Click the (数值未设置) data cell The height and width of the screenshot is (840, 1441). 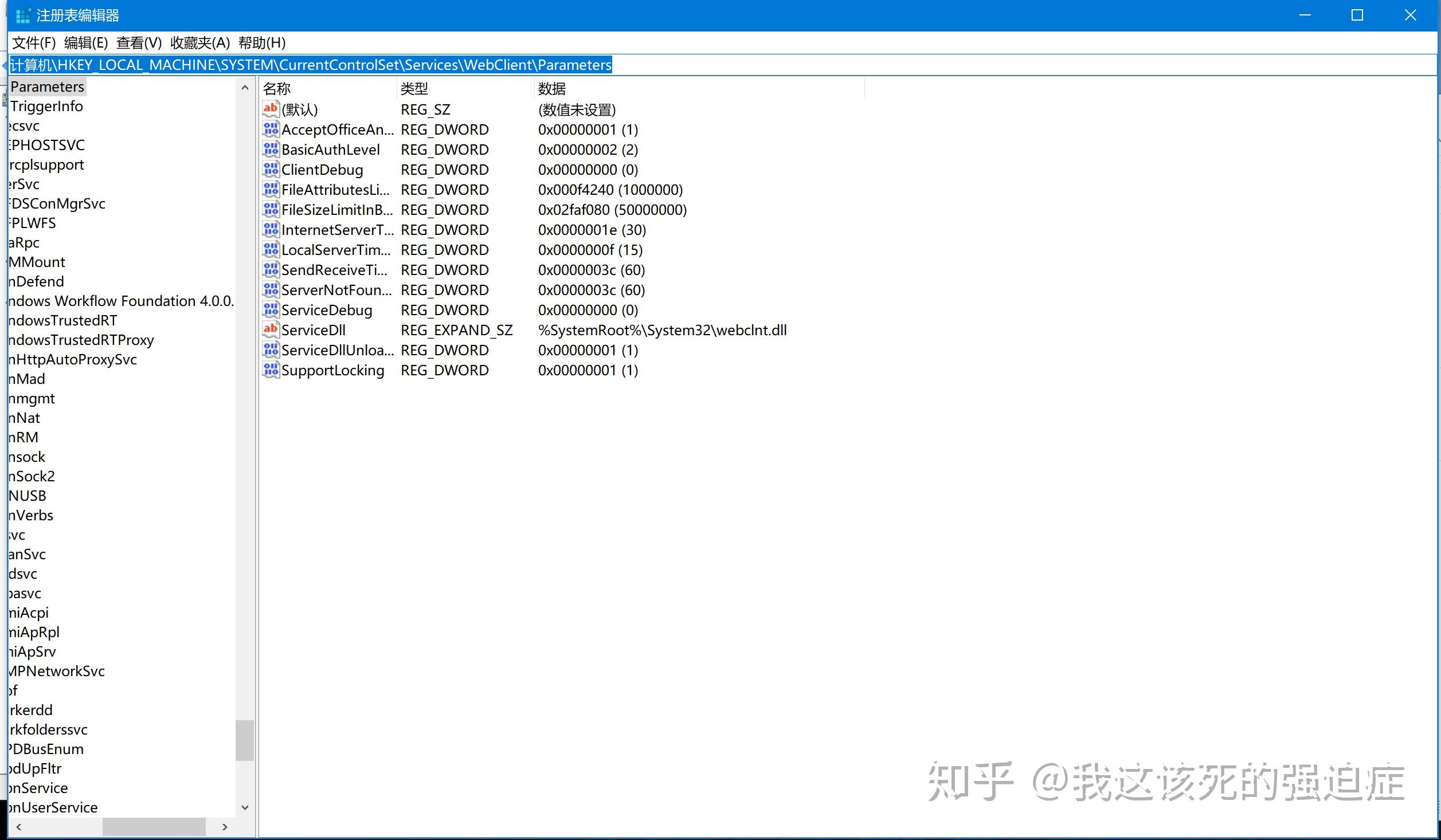577,109
